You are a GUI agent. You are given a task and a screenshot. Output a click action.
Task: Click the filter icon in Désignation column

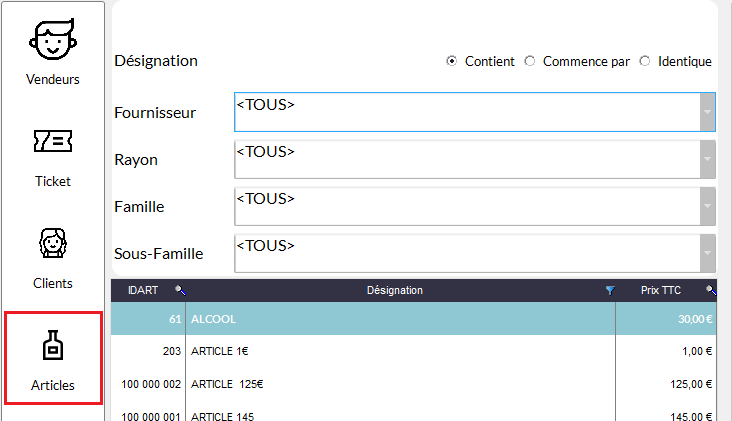pyautogui.click(x=609, y=291)
